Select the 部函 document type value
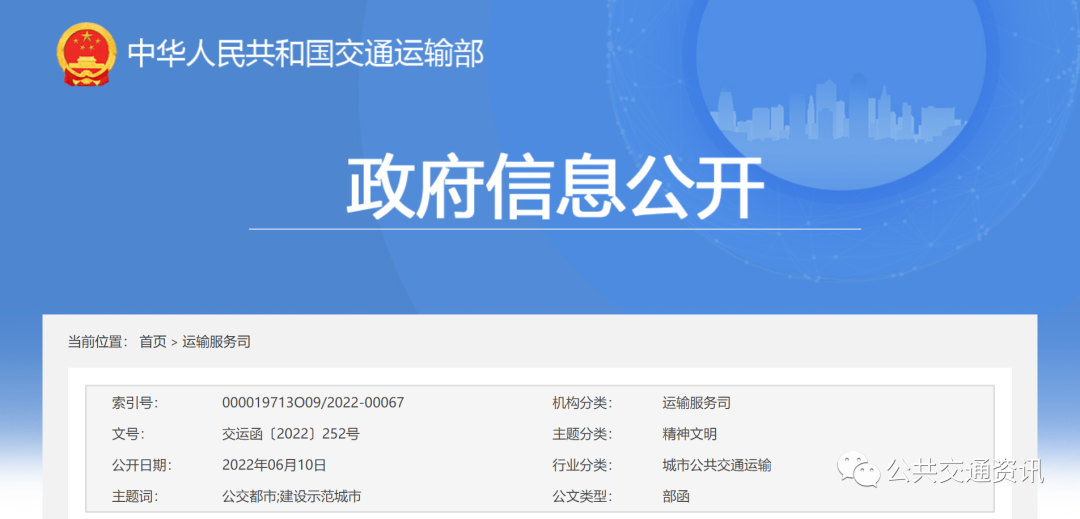This screenshot has width=1080, height=519. [x=676, y=496]
